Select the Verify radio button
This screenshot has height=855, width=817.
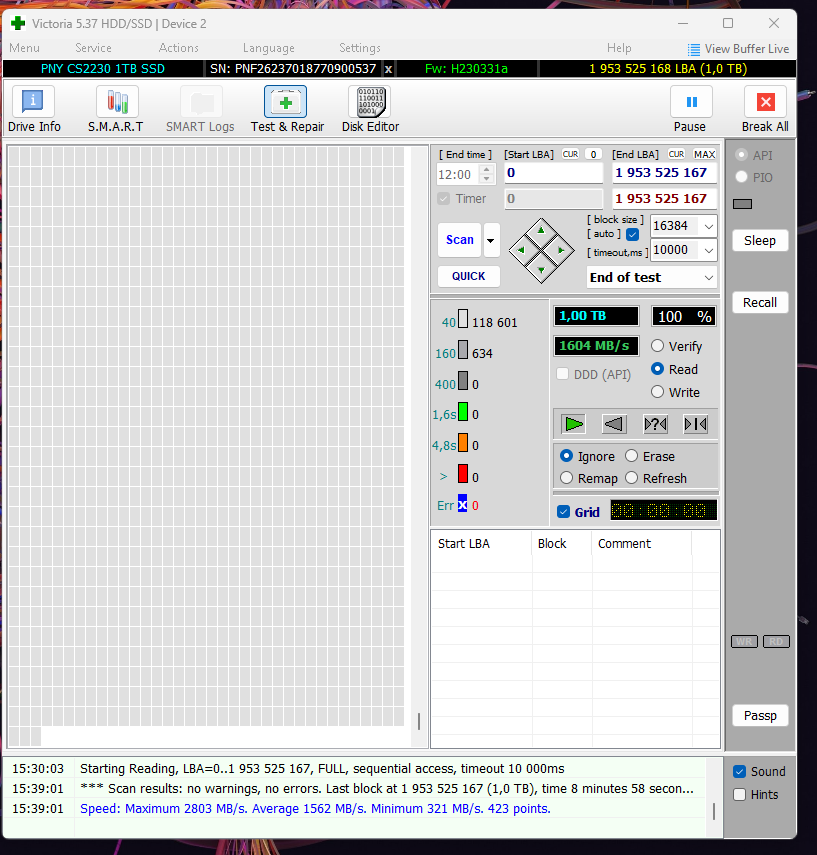(658, 346)
